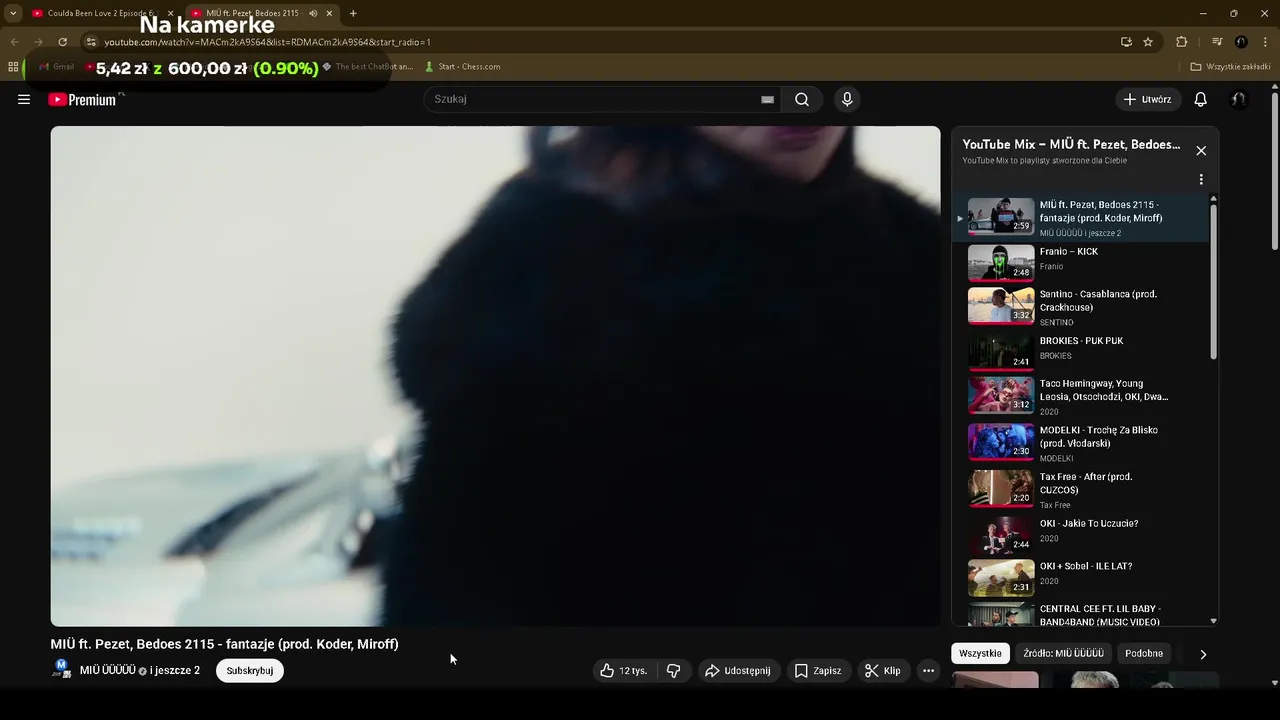Click YouTube Mix playlist title
The width and height of the screenshot is (1280, 720).
pos(1071,145)
